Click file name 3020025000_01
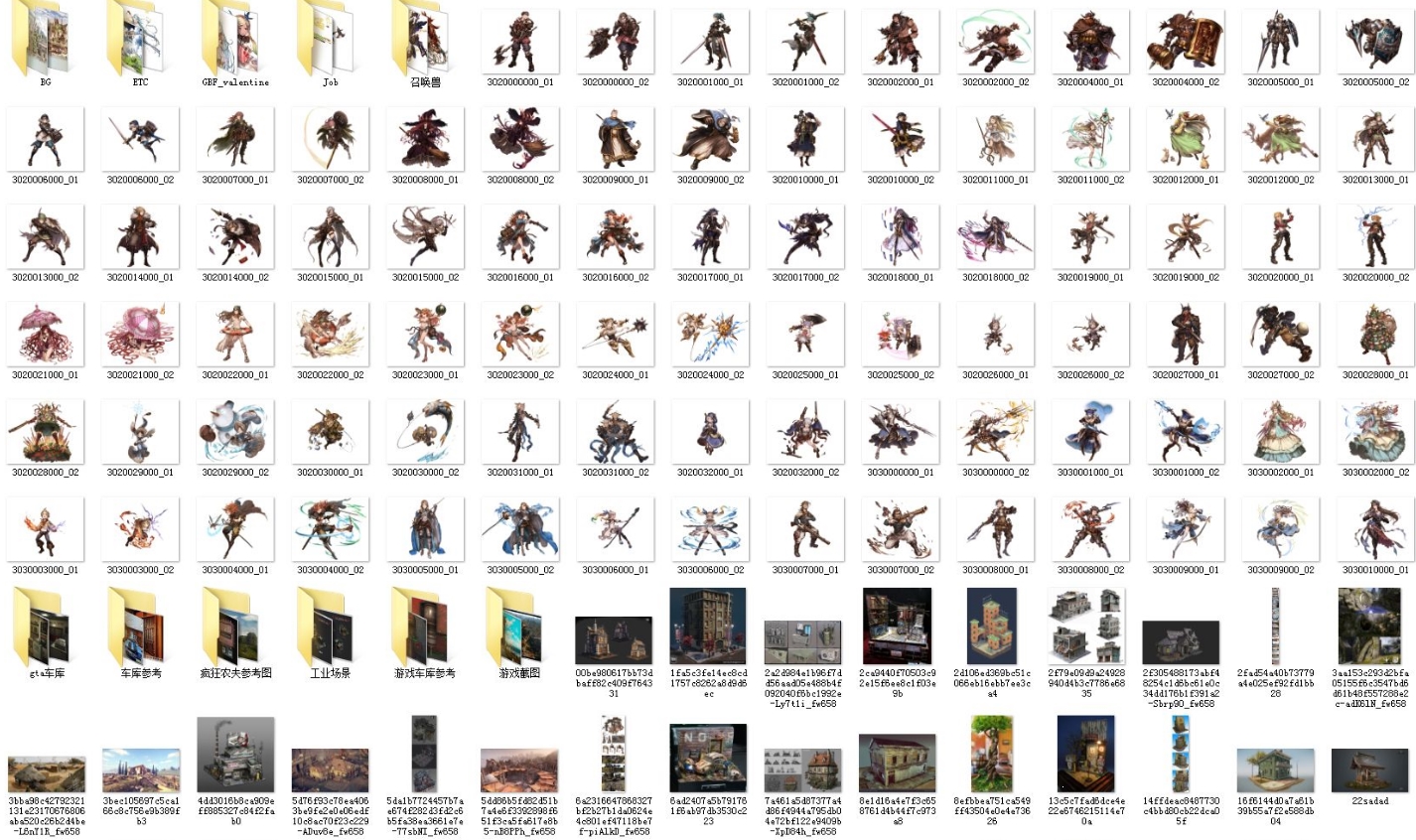The image size is (1416, 840). click(x=805, y=374)
